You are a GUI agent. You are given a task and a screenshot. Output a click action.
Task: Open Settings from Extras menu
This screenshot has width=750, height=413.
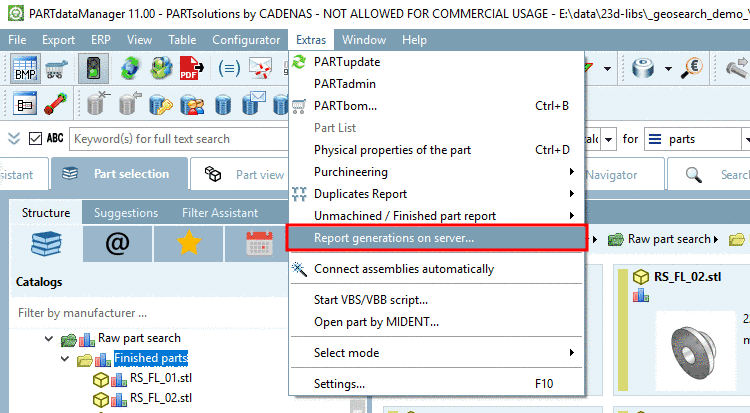[339, 383]
